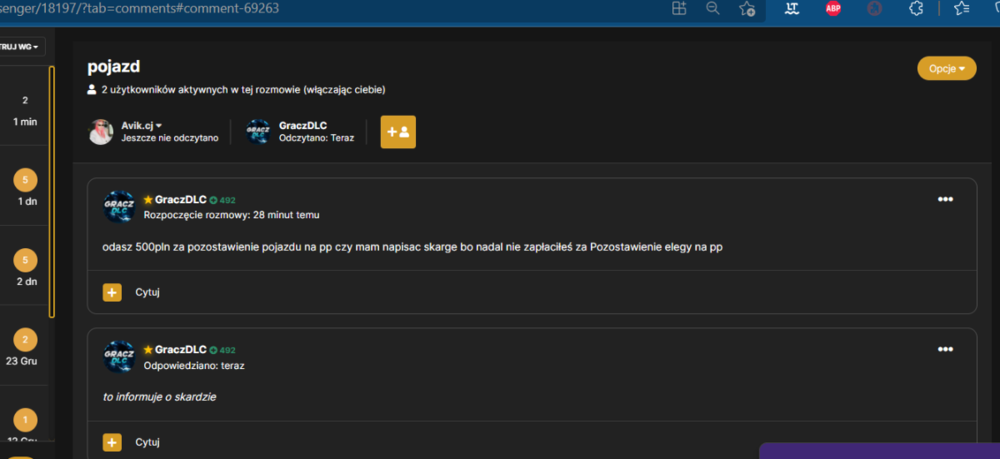The height and width of the screenshot is (459, 1000).
Task: Open GraczDLC profile from first message
Action: coord(180,200)
